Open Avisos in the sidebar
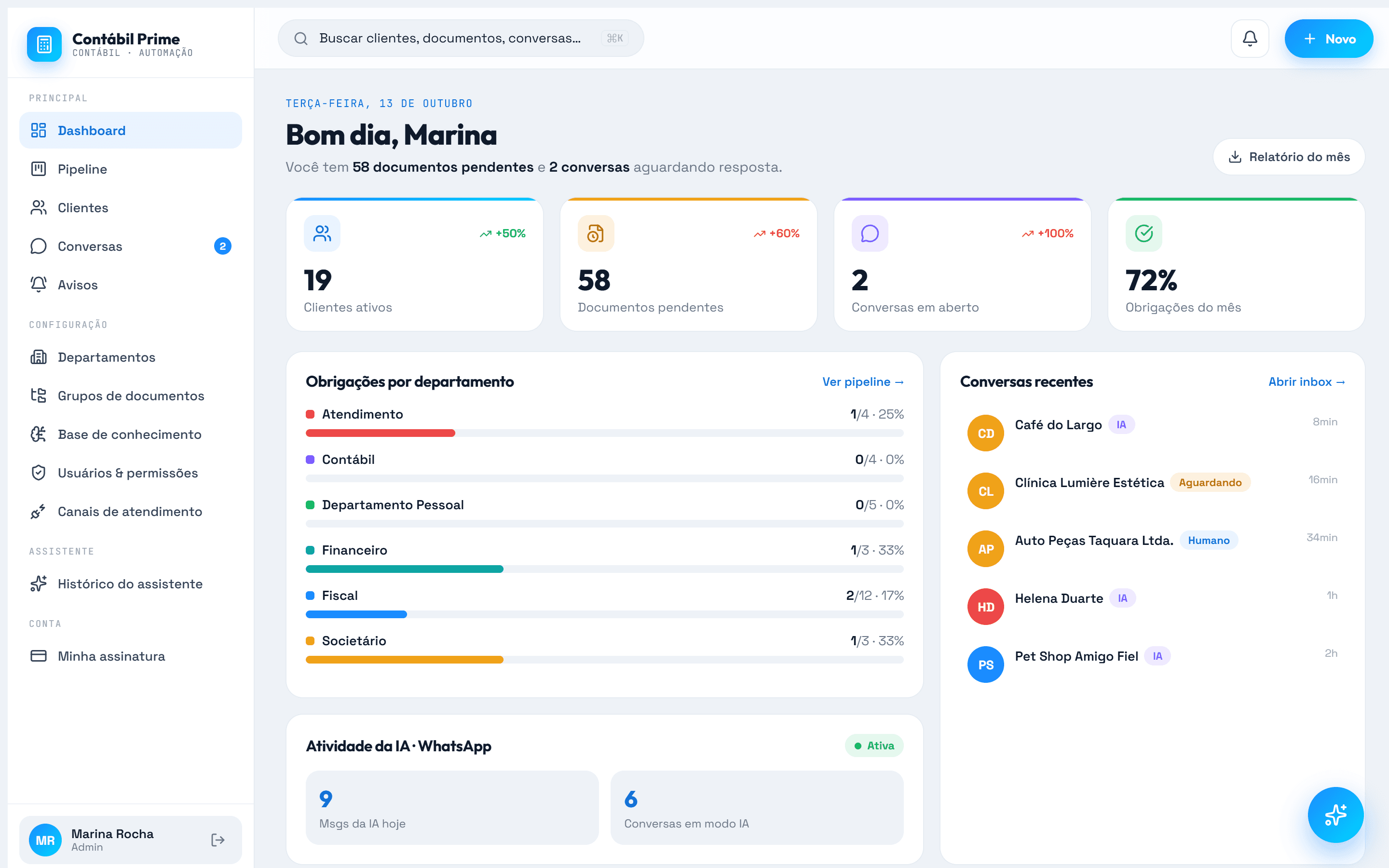The image size is (1389, 868). pos(130,284)
